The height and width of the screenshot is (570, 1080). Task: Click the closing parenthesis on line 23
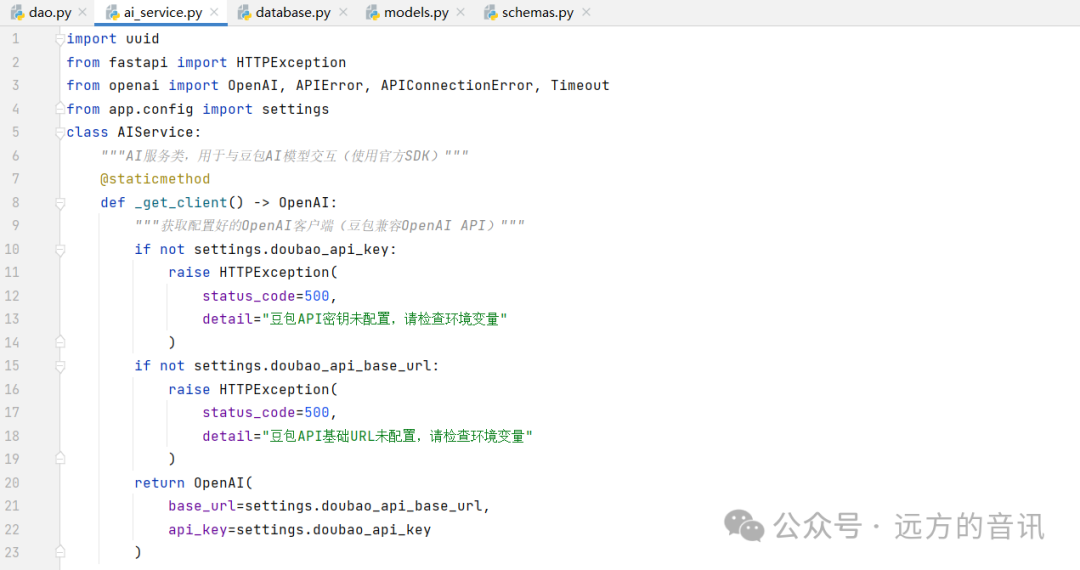(x=138, y=552)
